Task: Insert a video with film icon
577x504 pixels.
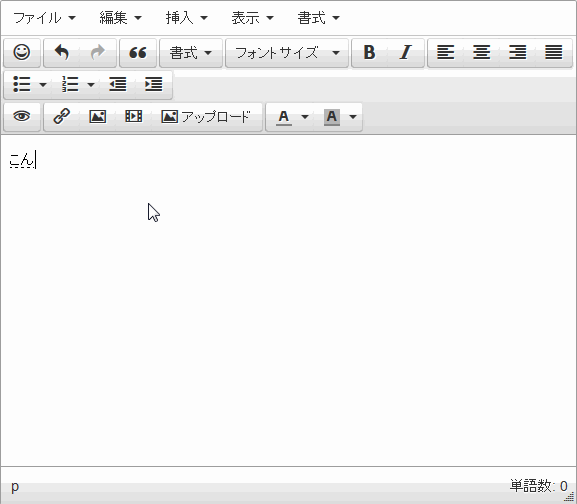Action: pyautogui.click(x=134, y=117)
